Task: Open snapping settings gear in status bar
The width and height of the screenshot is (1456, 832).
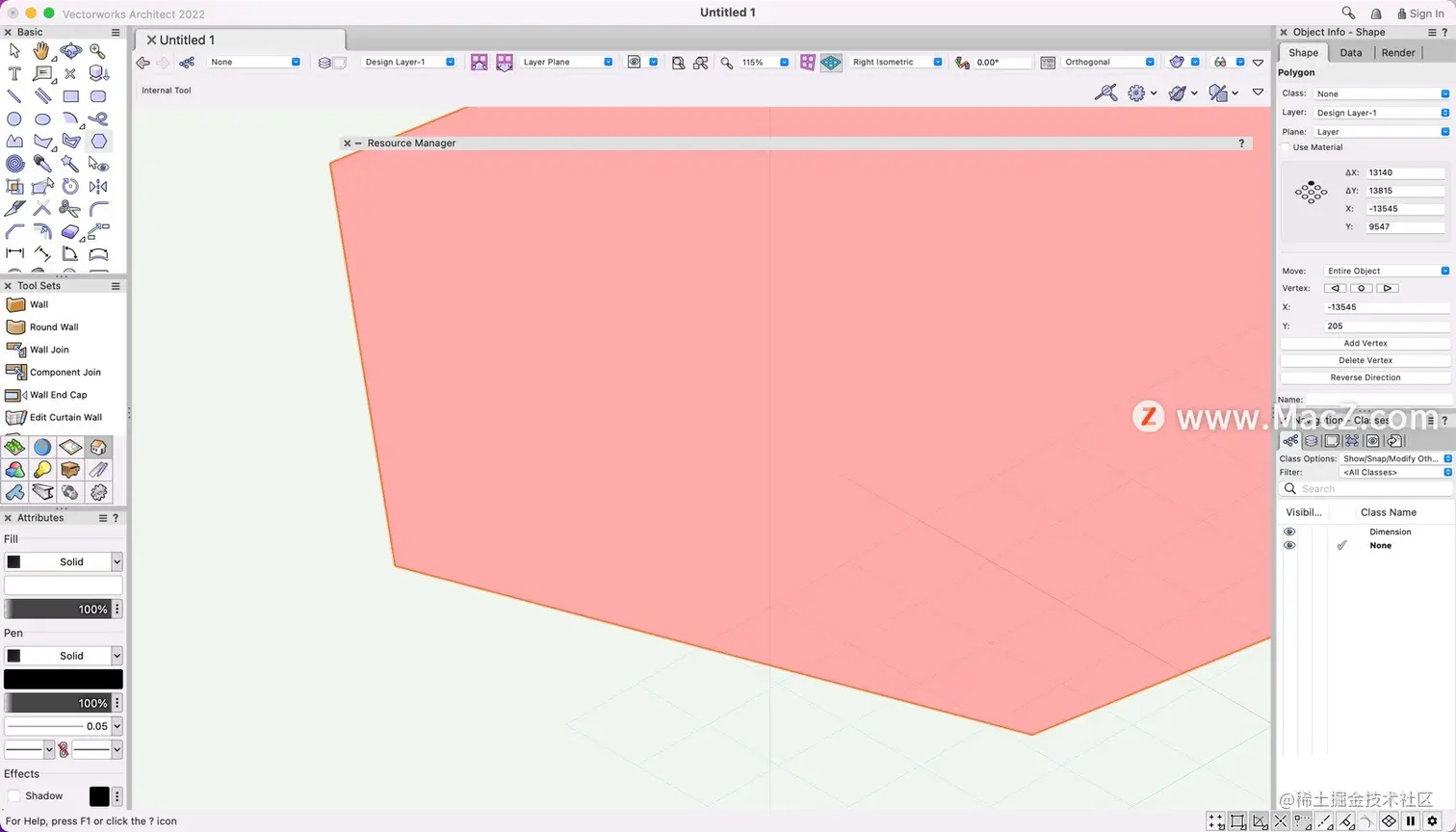Action: 1432,821
